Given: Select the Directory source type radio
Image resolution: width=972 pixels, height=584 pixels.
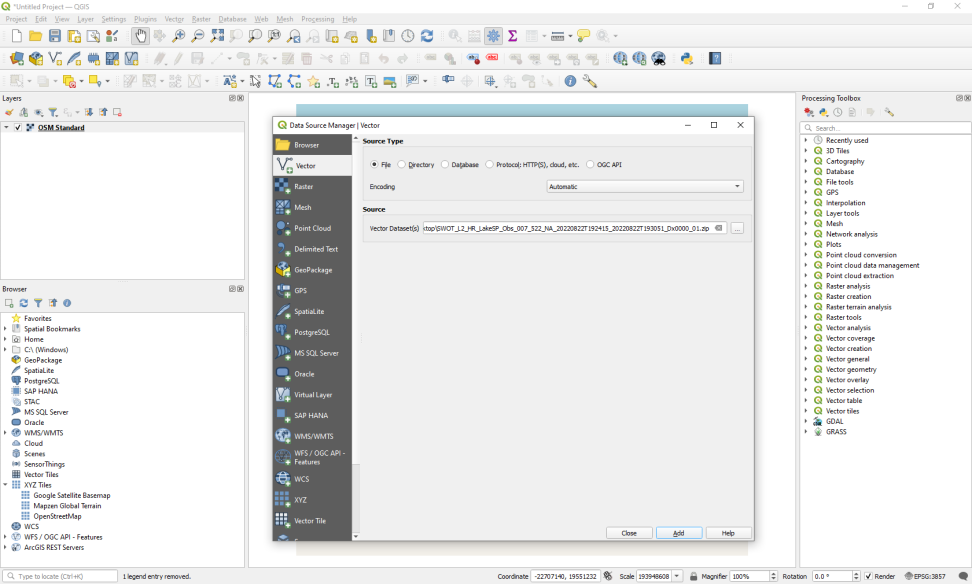Looking at the screenshot, I should [402, 164].
